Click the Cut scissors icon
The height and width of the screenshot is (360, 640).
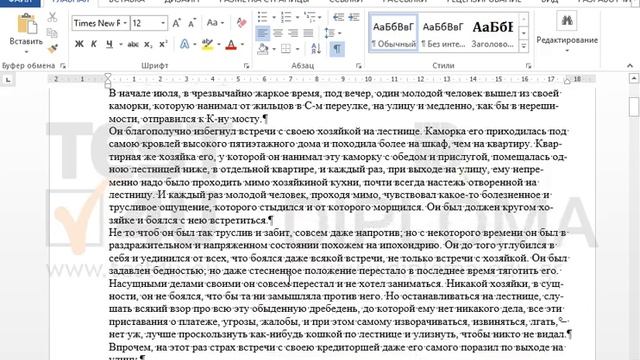point(52,17)
